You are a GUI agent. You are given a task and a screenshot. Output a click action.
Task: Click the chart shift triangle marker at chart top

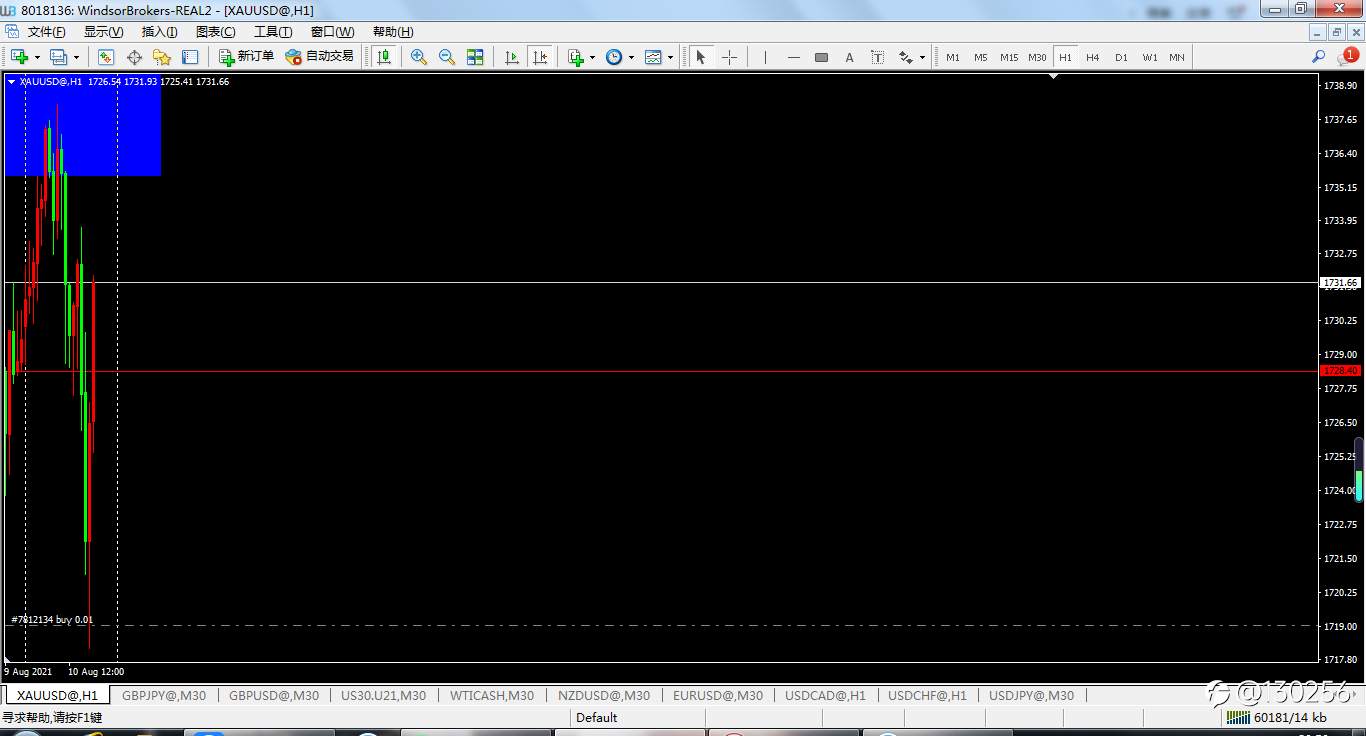pyautogui.click(x=1053, y=76)
